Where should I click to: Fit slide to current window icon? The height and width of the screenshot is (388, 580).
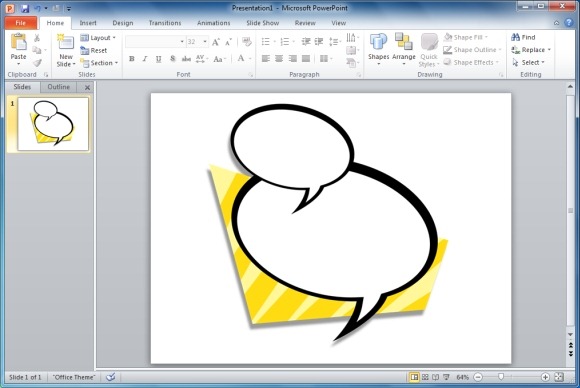[x=559, y=377]
